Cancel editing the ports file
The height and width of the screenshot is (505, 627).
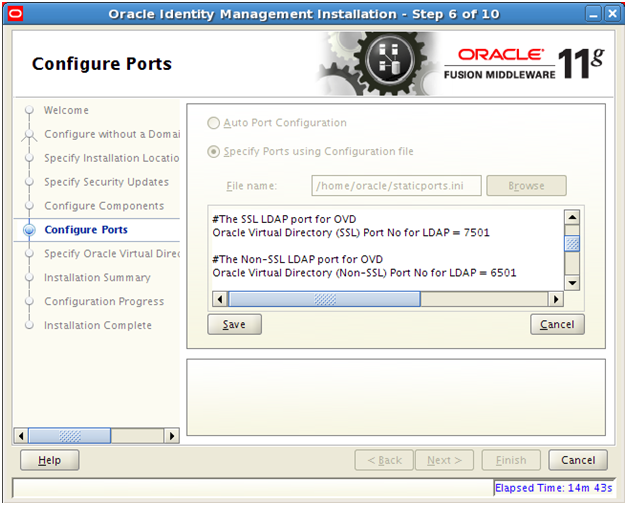(x=557, y=324)
